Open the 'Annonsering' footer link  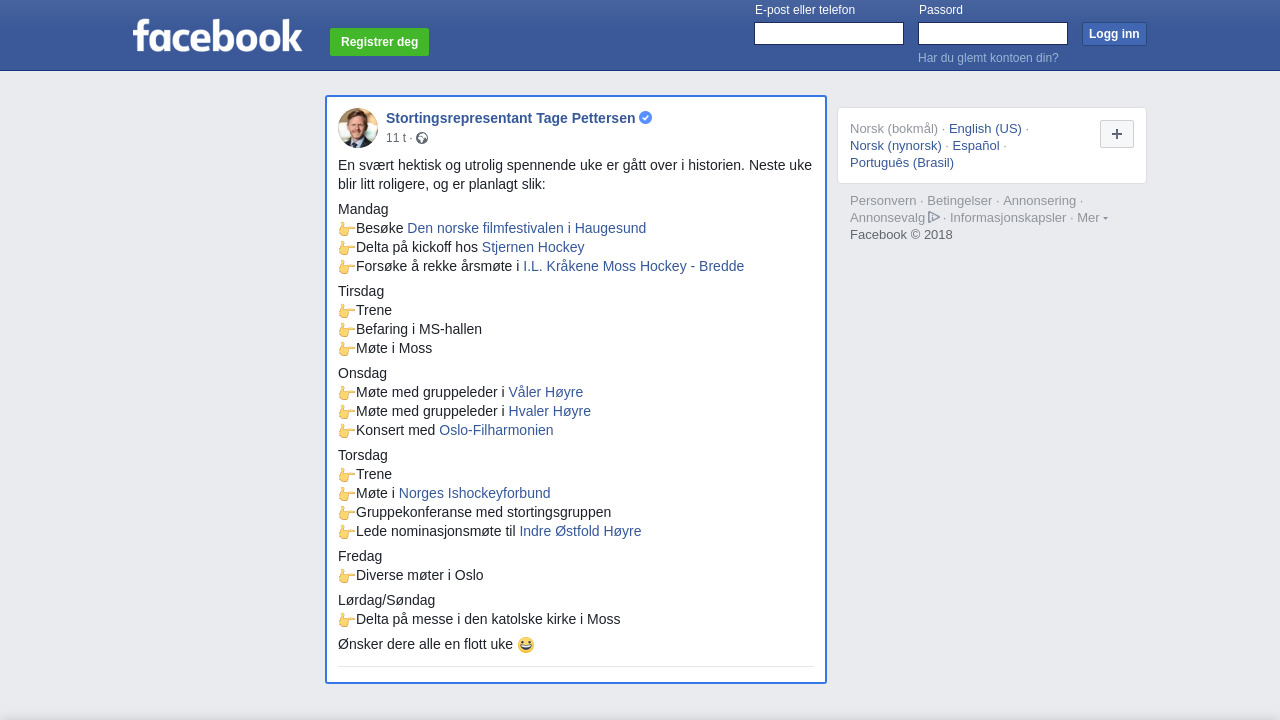tap(1039, 200)
